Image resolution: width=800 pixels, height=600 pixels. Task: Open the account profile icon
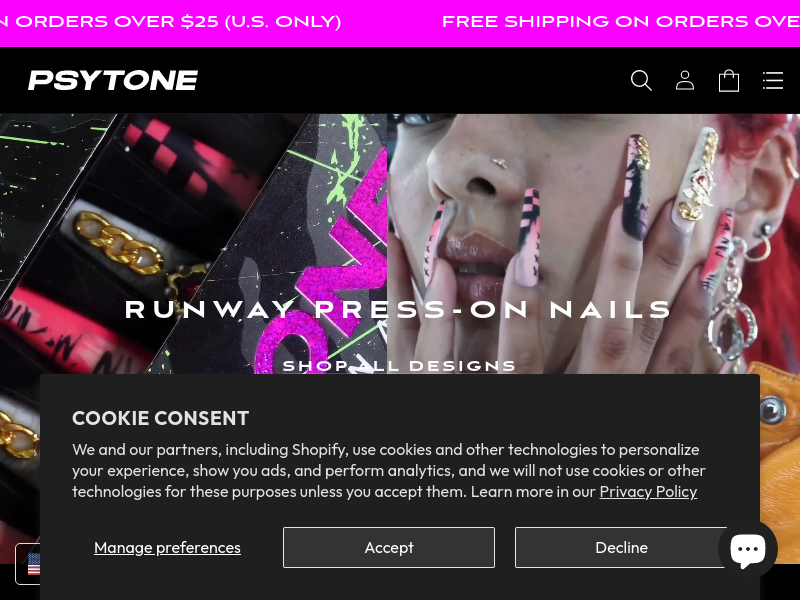coord(685,81)
